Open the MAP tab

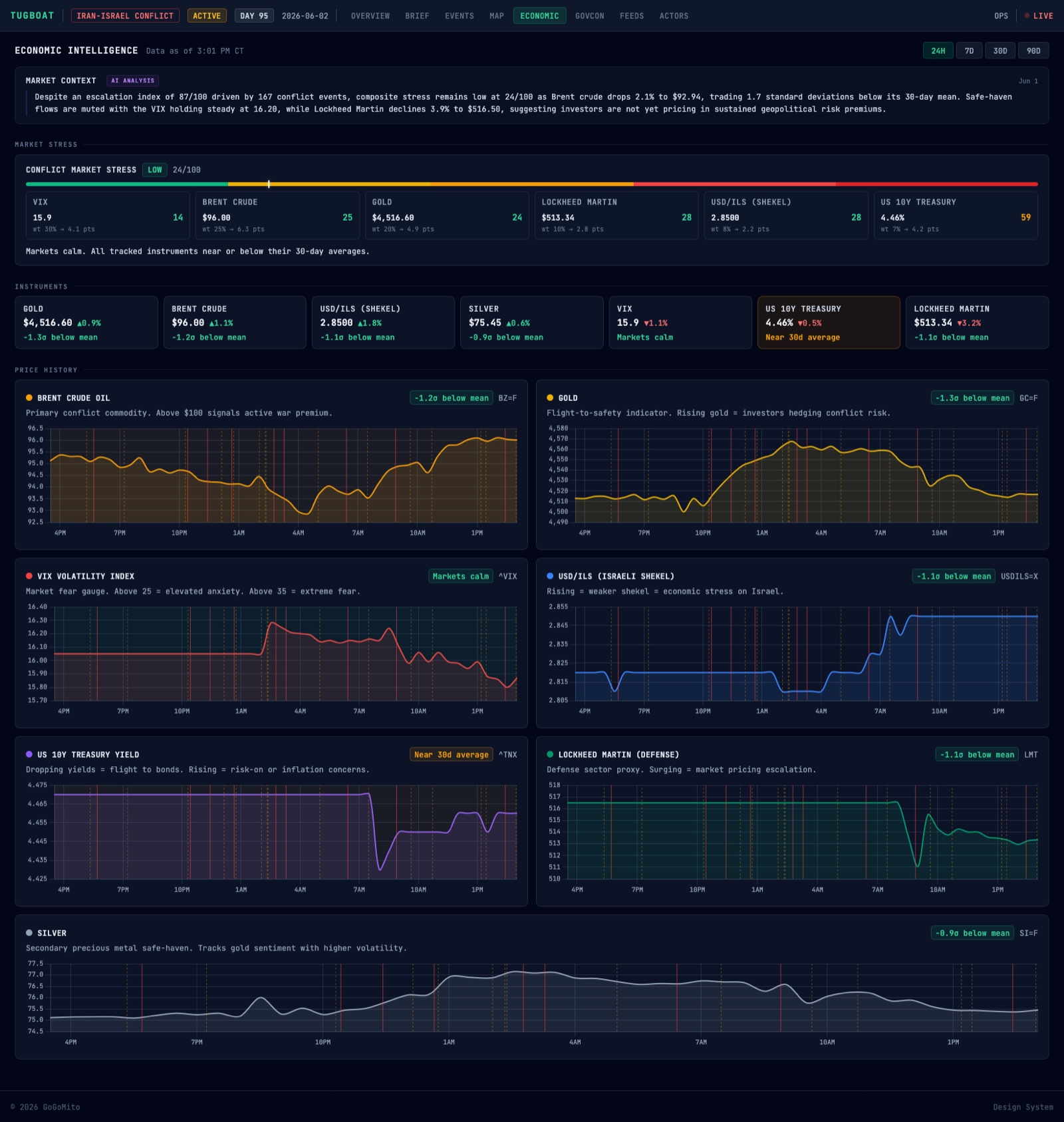coord(497,15)
